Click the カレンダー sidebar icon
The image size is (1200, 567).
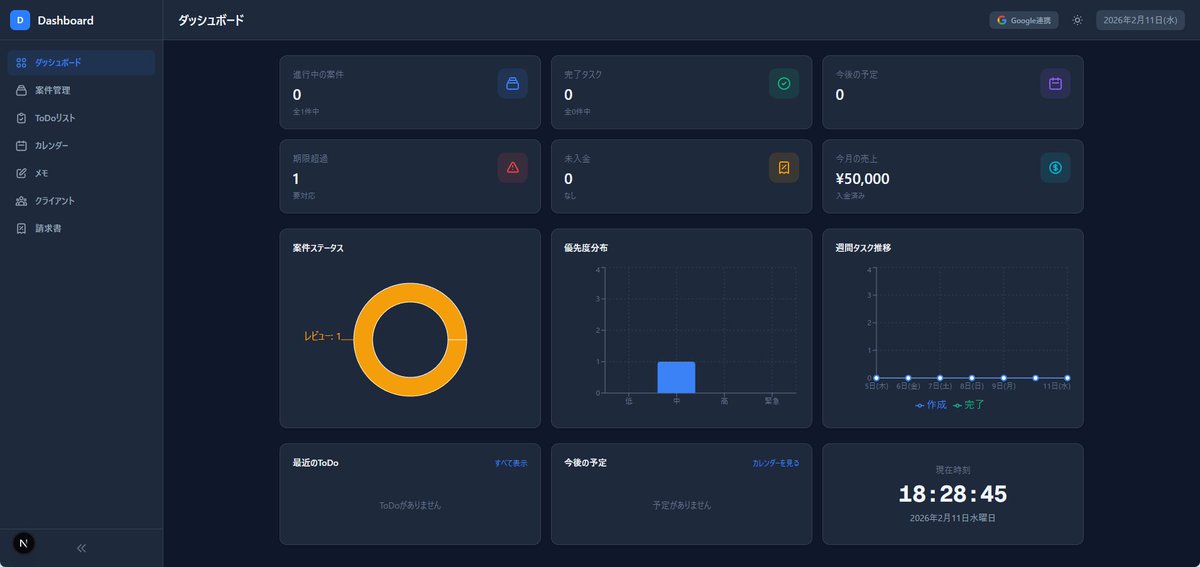pos(22,146)
